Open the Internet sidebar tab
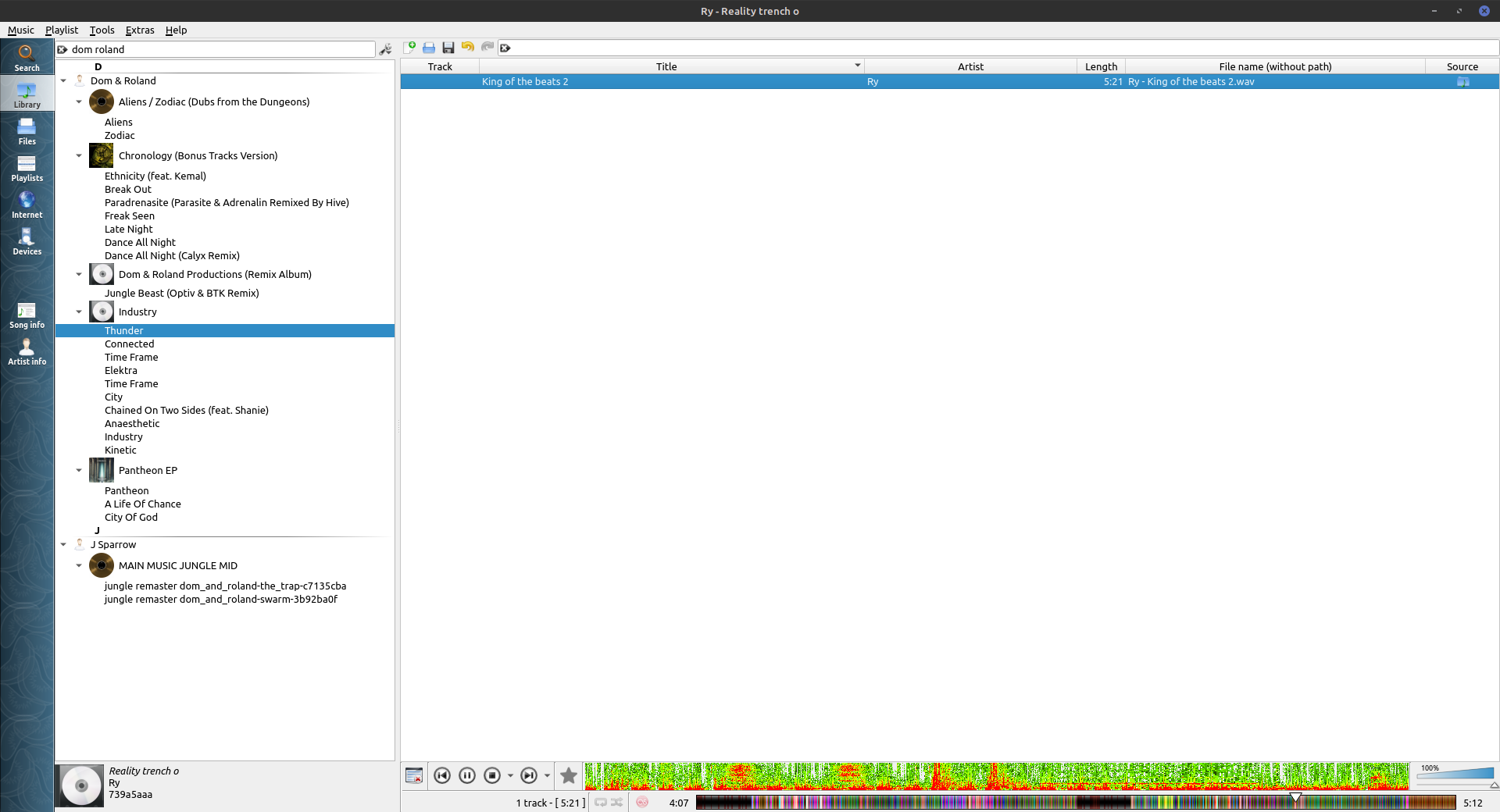 coord(27,205)
